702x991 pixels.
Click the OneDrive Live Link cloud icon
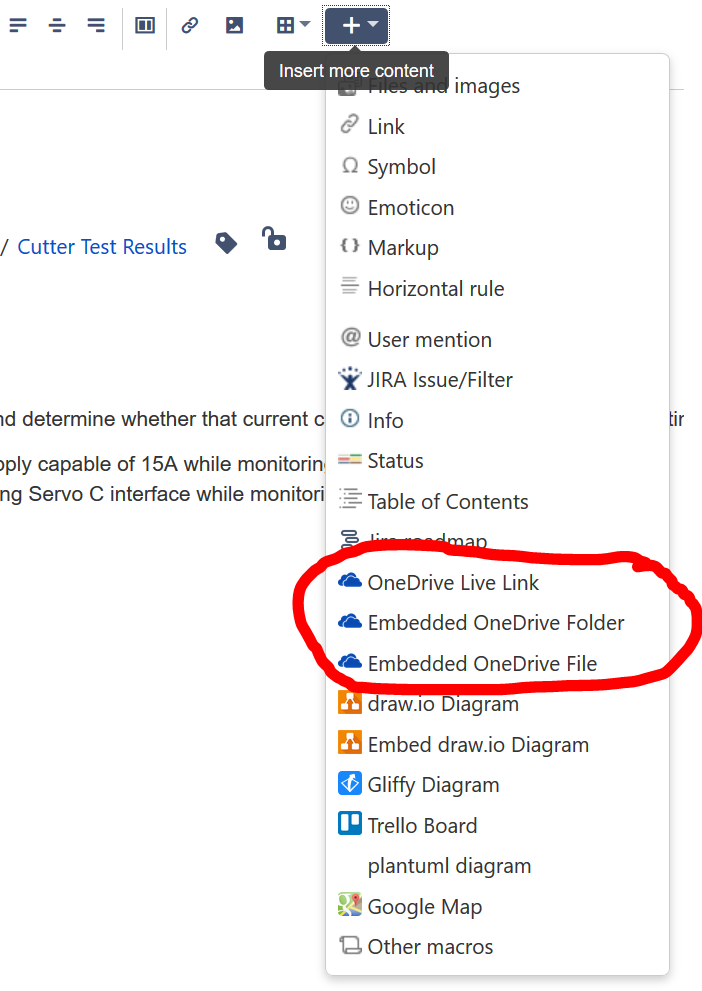[x=349, y=580]
